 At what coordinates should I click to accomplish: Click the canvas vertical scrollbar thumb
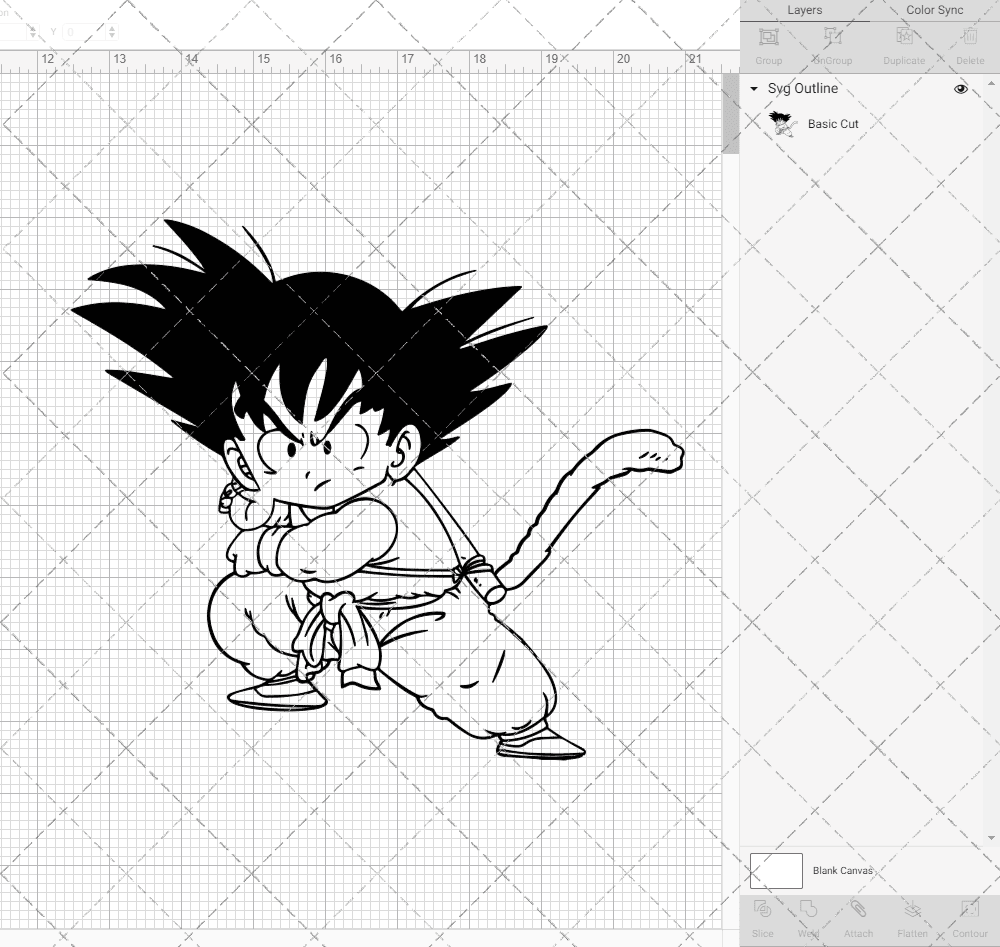pos(730,114)
